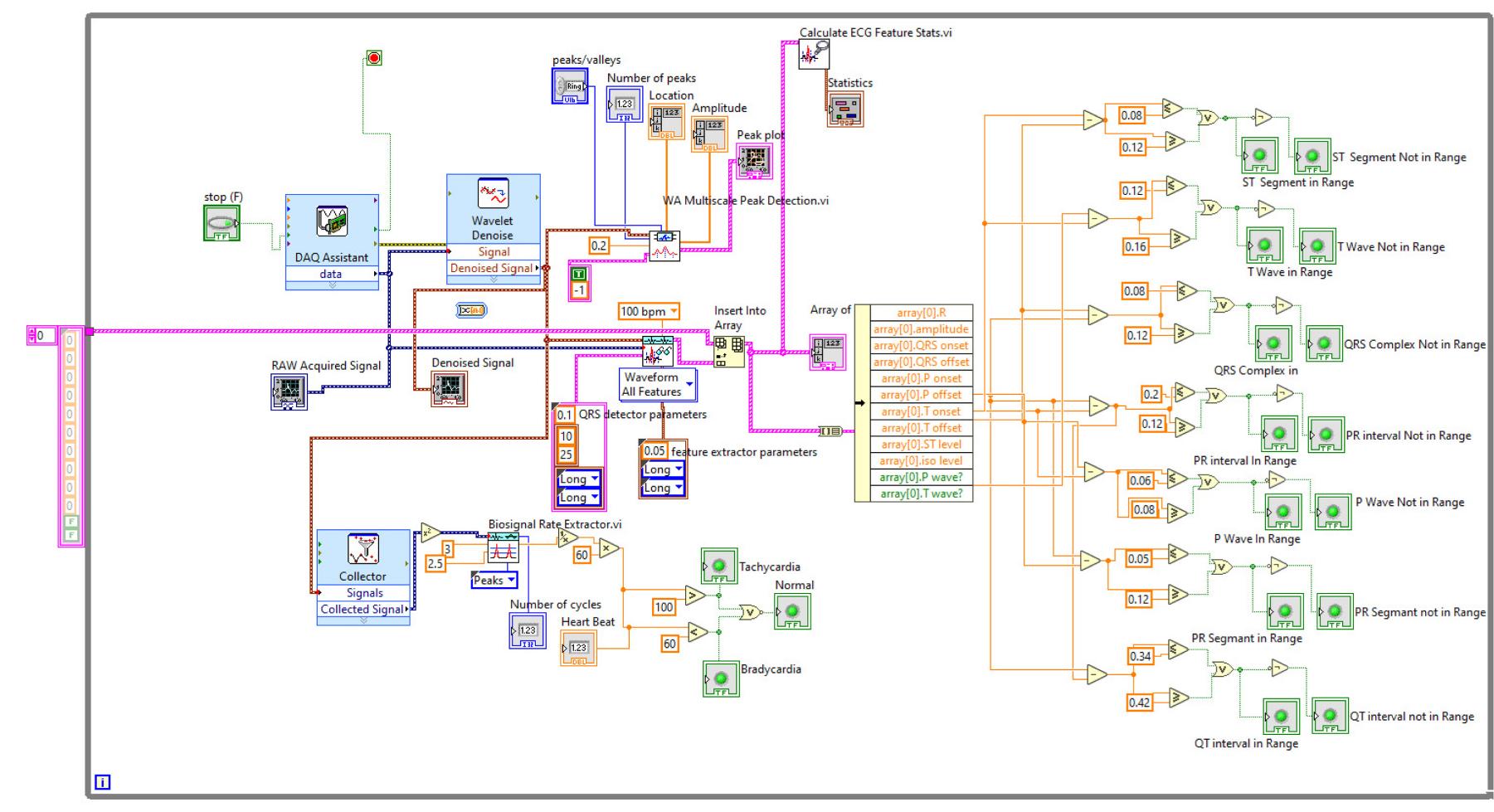Click the Heart Beat numeric indicator terminal
The height and width of the screenshot is (812, 1494).
click(578, 648)
